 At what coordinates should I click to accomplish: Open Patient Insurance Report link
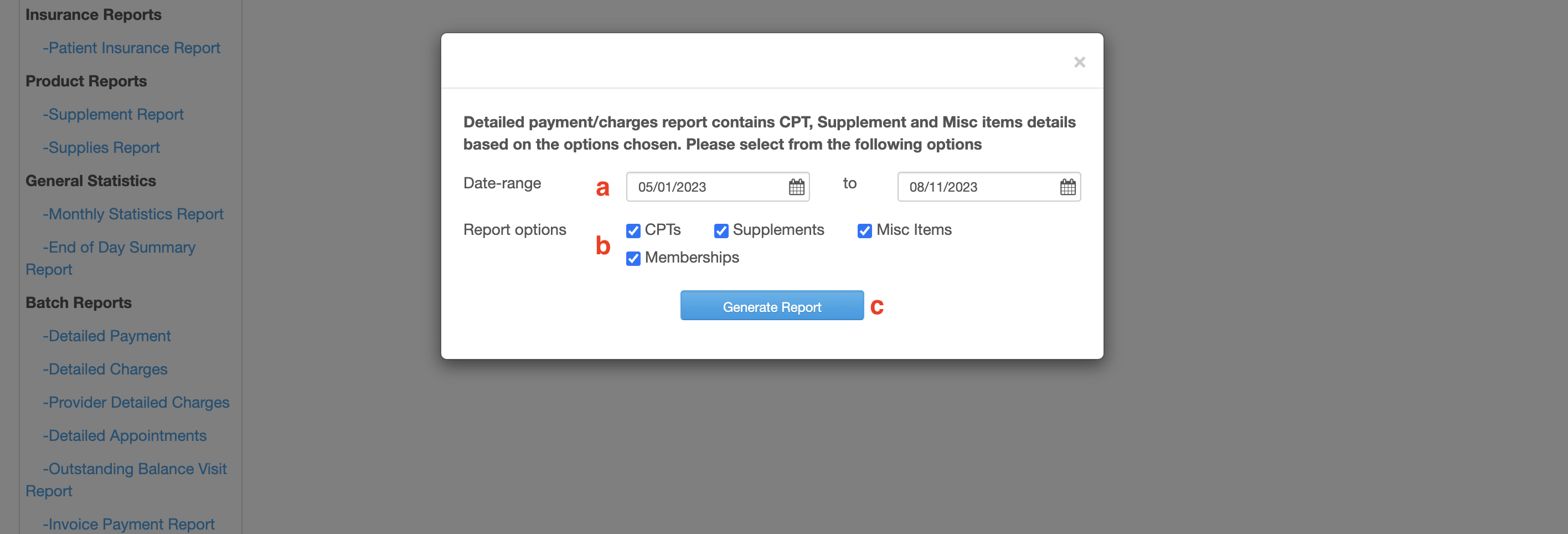[131, 48]
